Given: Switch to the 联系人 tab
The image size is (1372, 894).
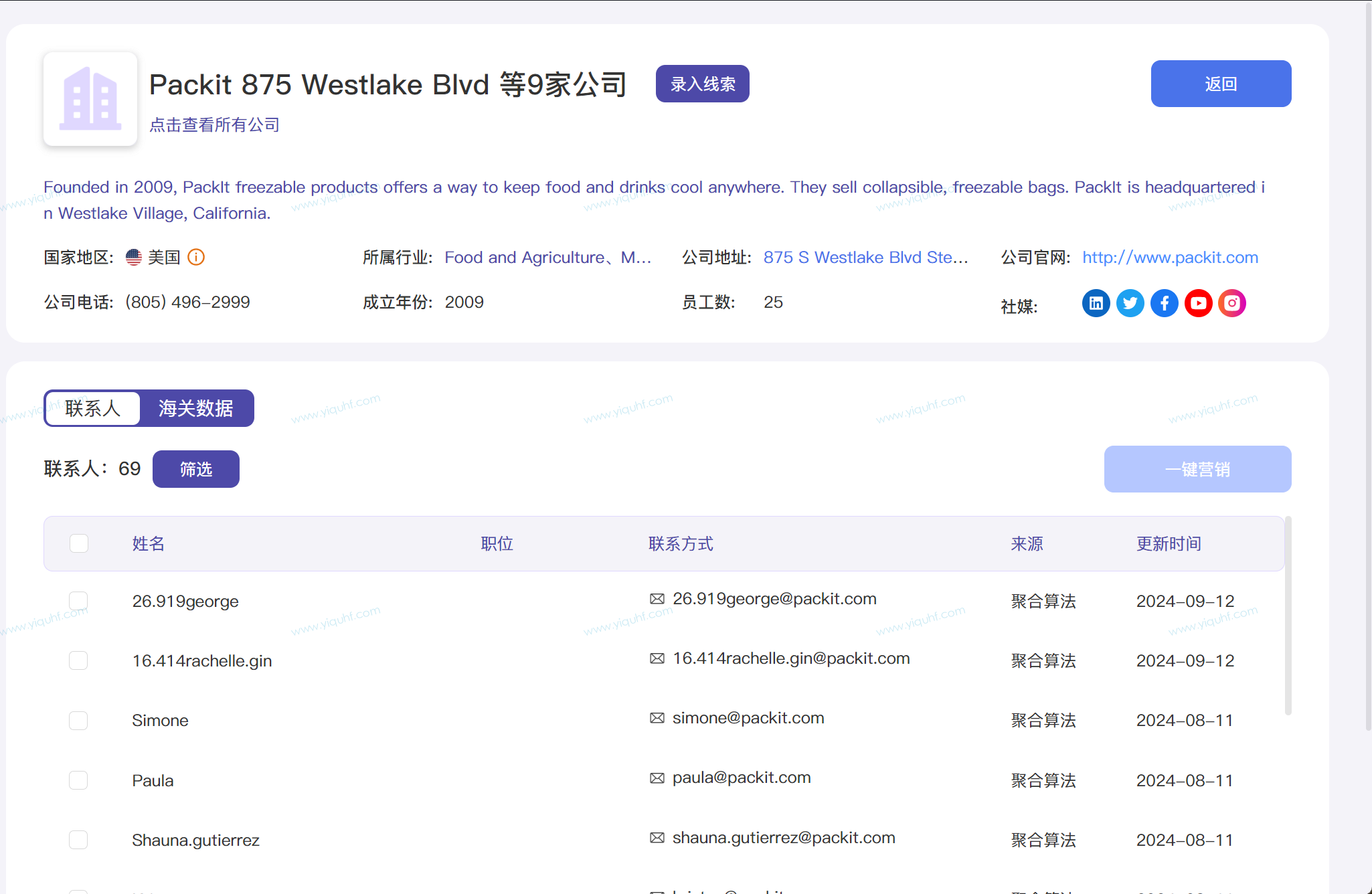Looking at the screenshot, I should (93, 408).
